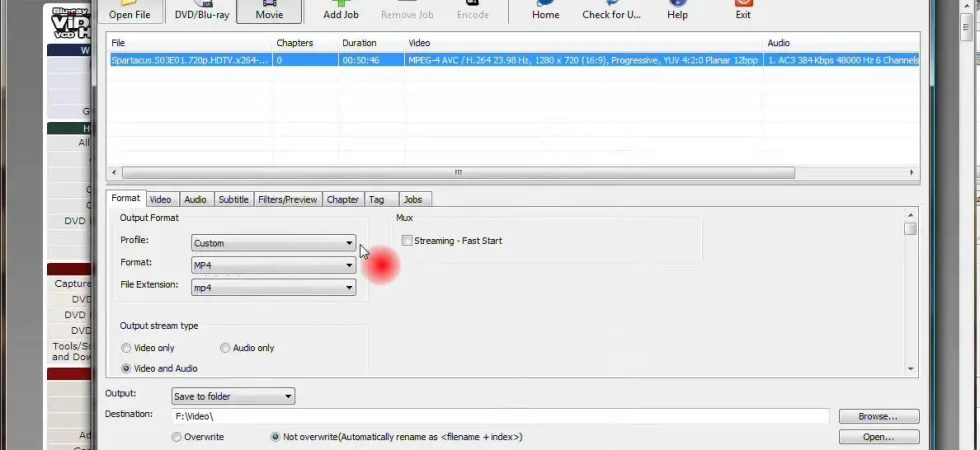The width and height of the screenshot is (980, 450).
Task: Open the Help toolbar icon
Action: 678,11
